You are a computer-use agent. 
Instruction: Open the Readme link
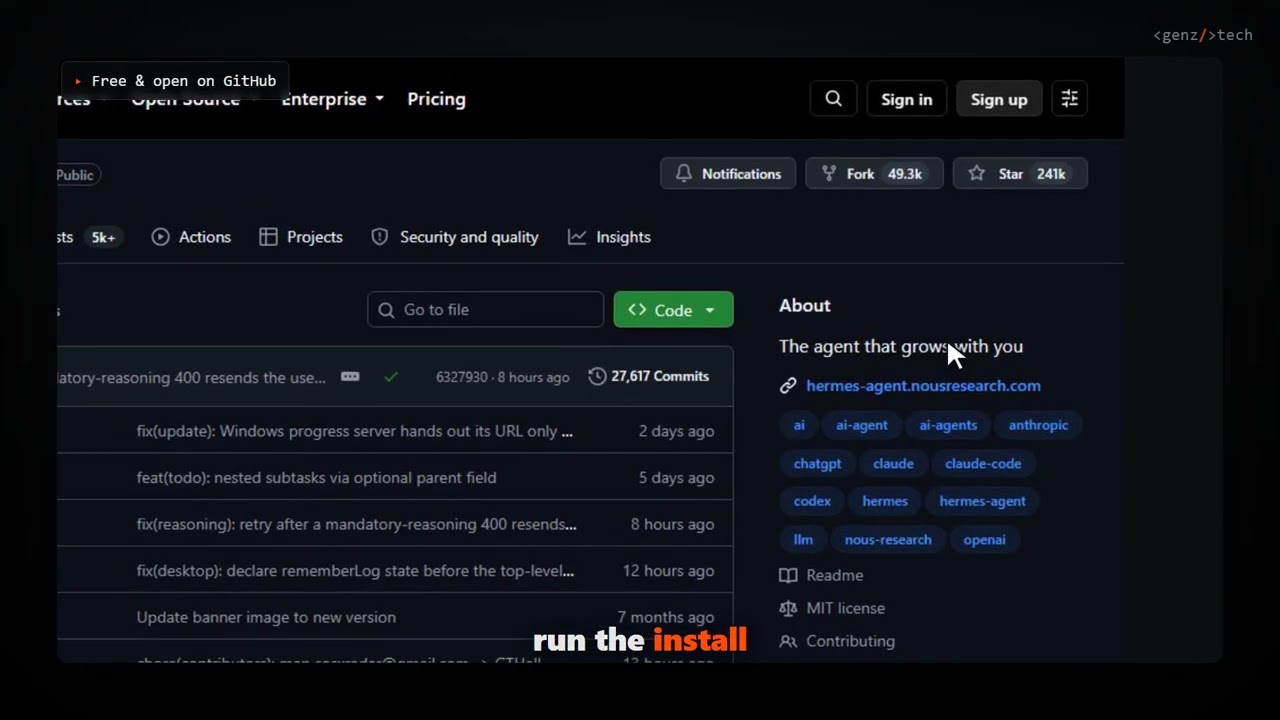pos(821,575)
